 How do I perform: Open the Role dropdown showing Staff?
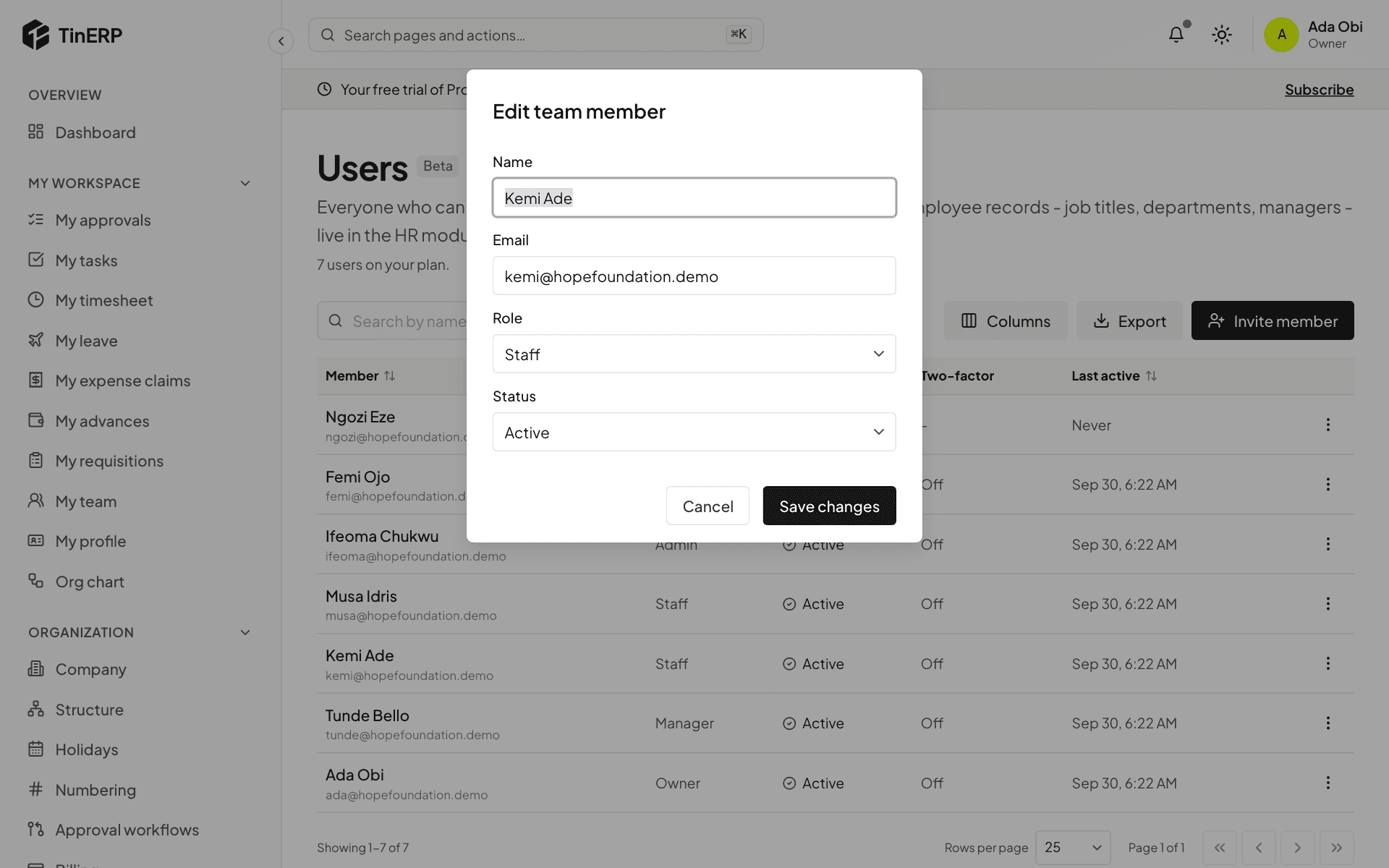694,354
